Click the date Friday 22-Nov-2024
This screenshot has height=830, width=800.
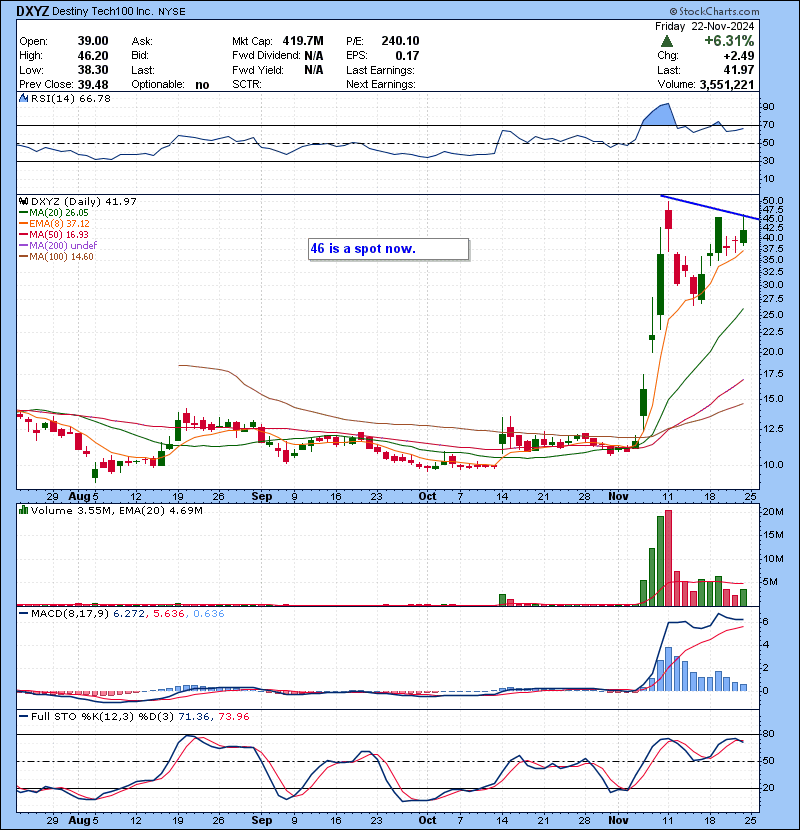[704, 26]
